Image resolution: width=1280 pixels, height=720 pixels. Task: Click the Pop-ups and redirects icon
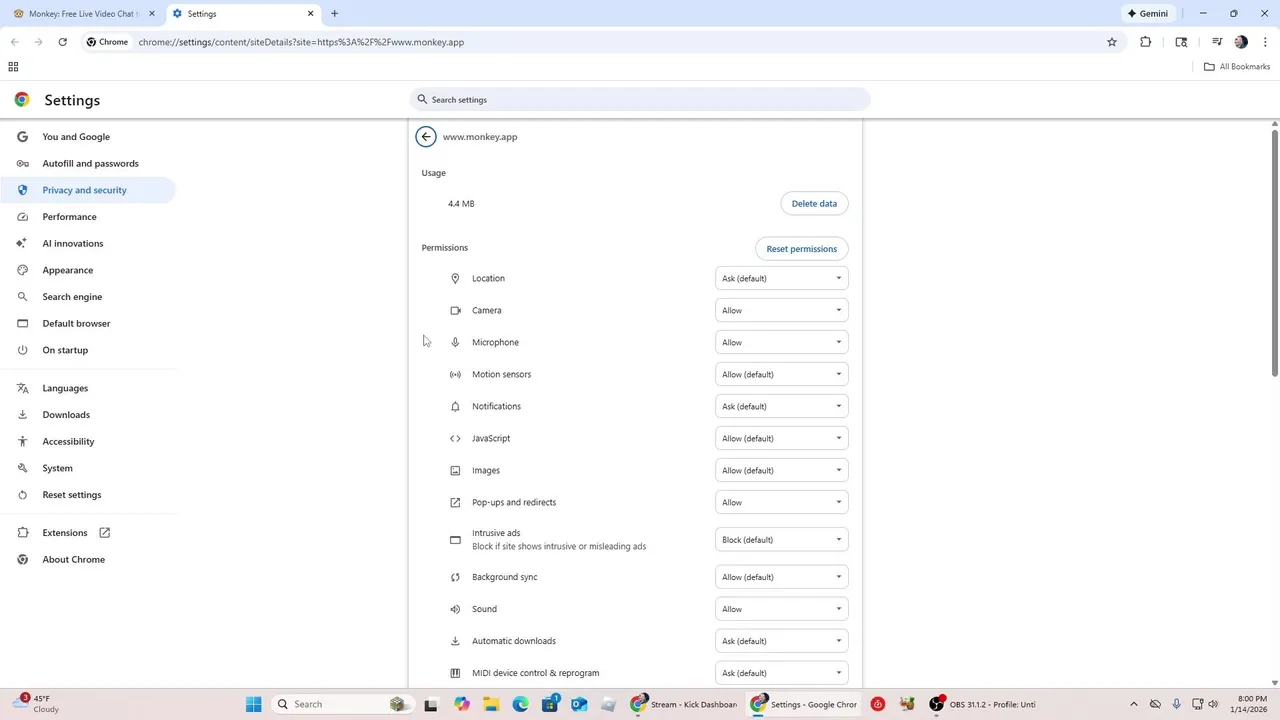(x=455, y=502)
